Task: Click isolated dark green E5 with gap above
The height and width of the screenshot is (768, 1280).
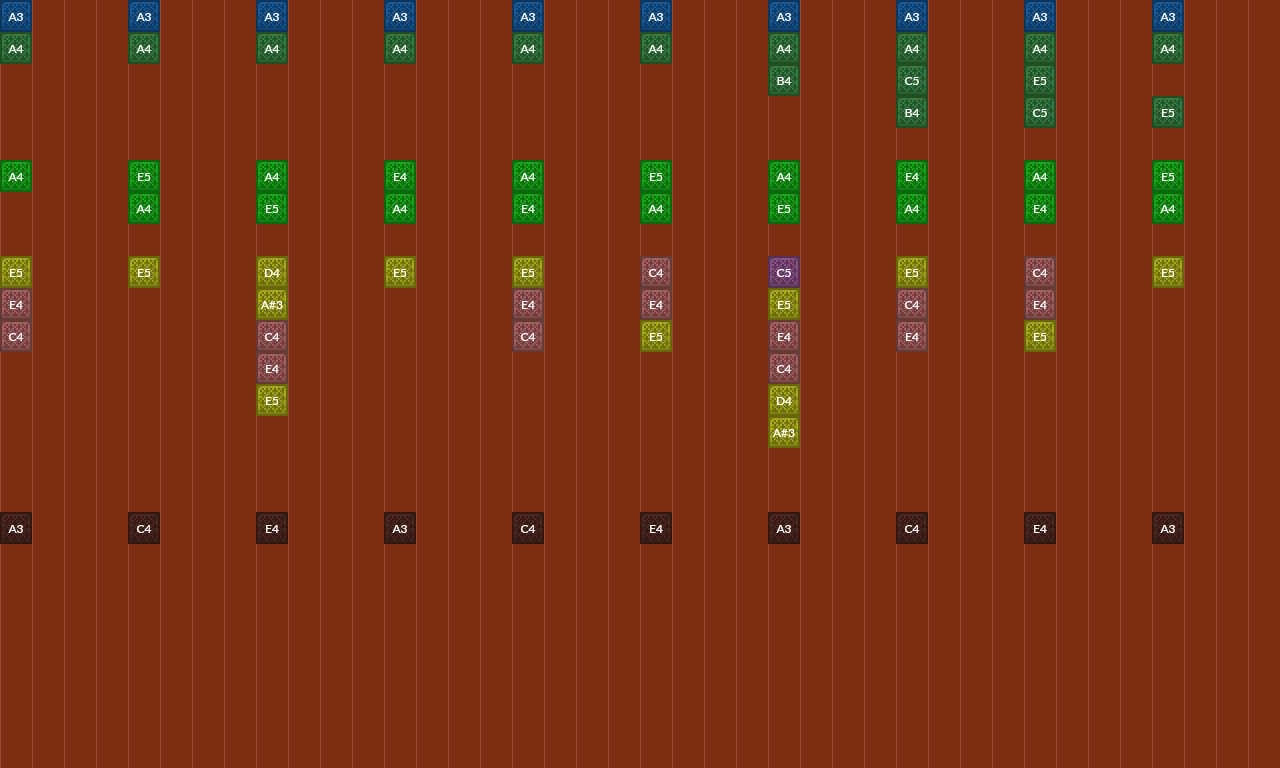Action: pos(1168,112)
